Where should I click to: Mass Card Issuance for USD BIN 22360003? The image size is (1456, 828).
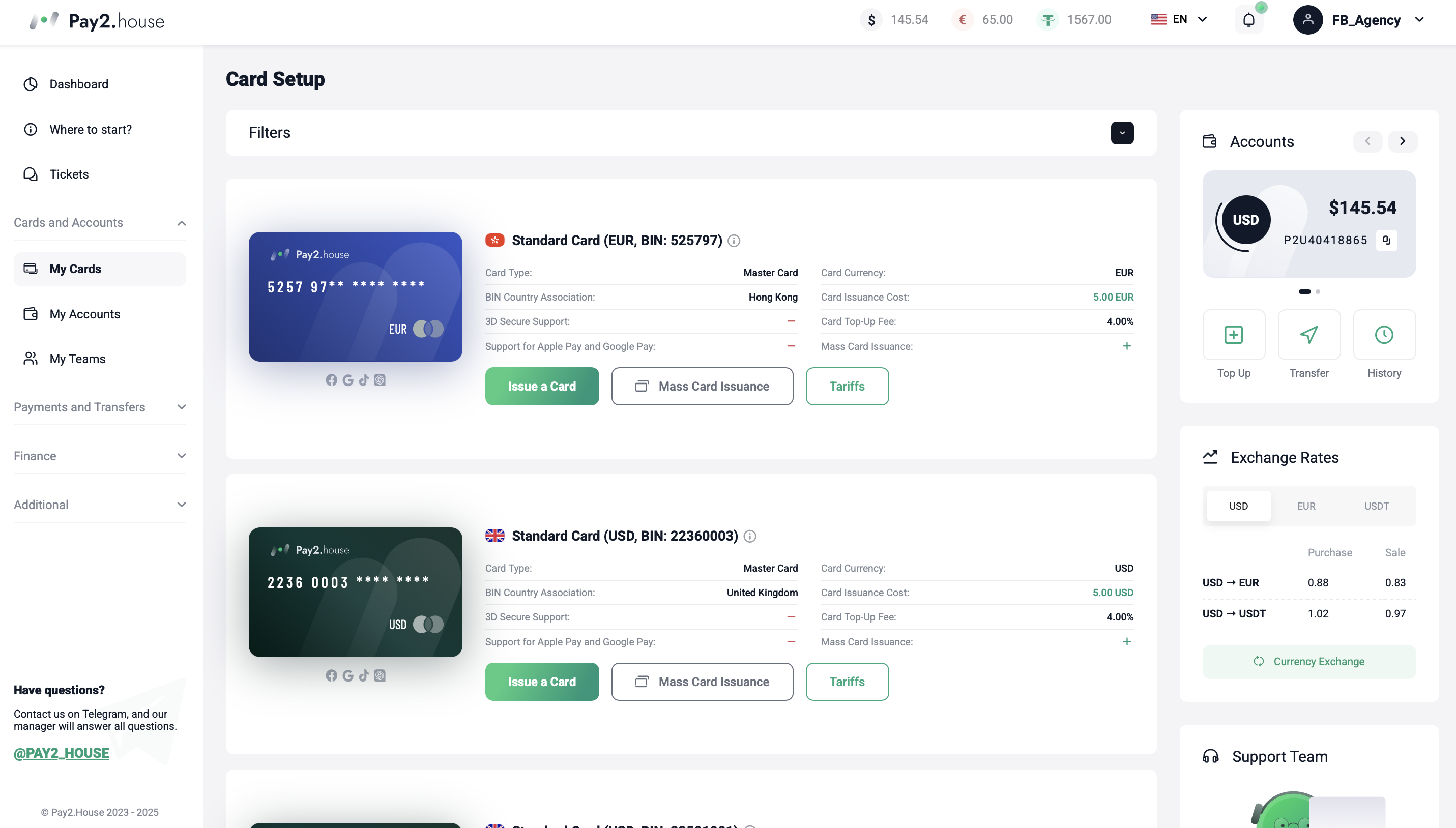point(702,682)
